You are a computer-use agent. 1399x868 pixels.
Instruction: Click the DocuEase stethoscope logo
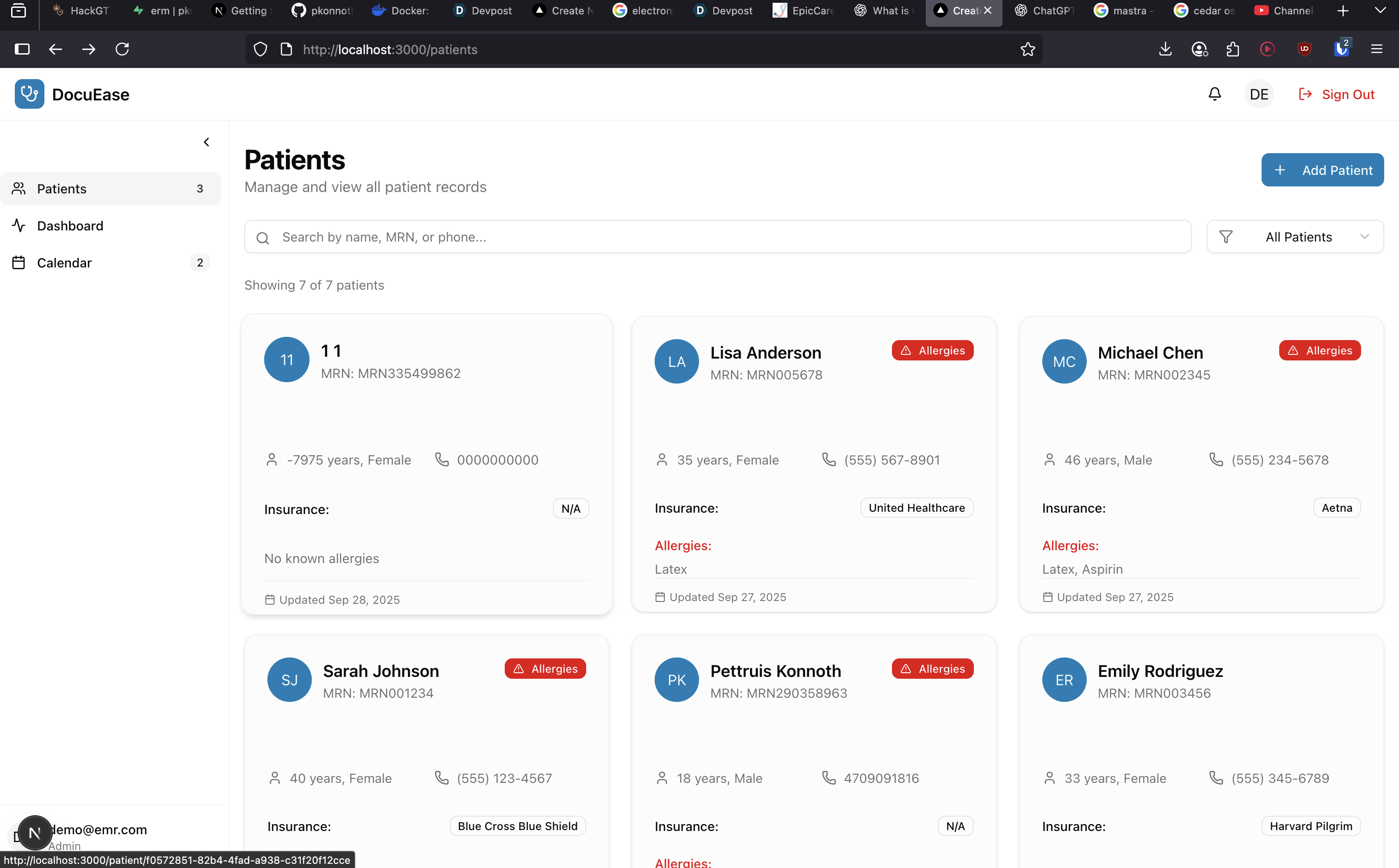coord(29,94)
